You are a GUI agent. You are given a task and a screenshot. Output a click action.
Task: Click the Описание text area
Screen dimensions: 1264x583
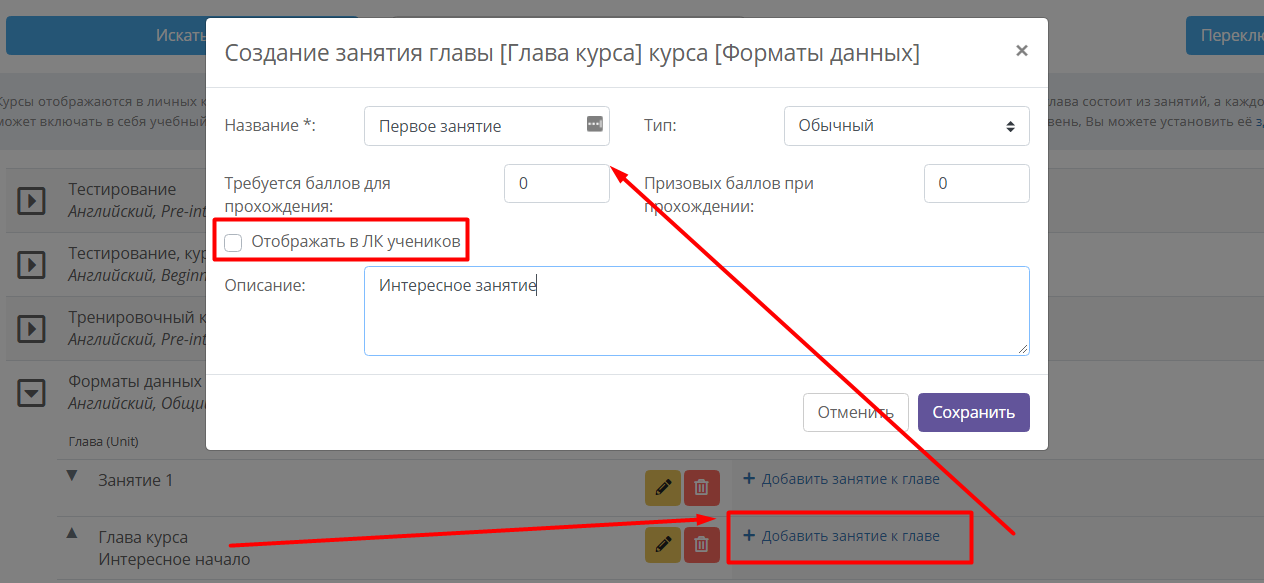tap(697, 310)
